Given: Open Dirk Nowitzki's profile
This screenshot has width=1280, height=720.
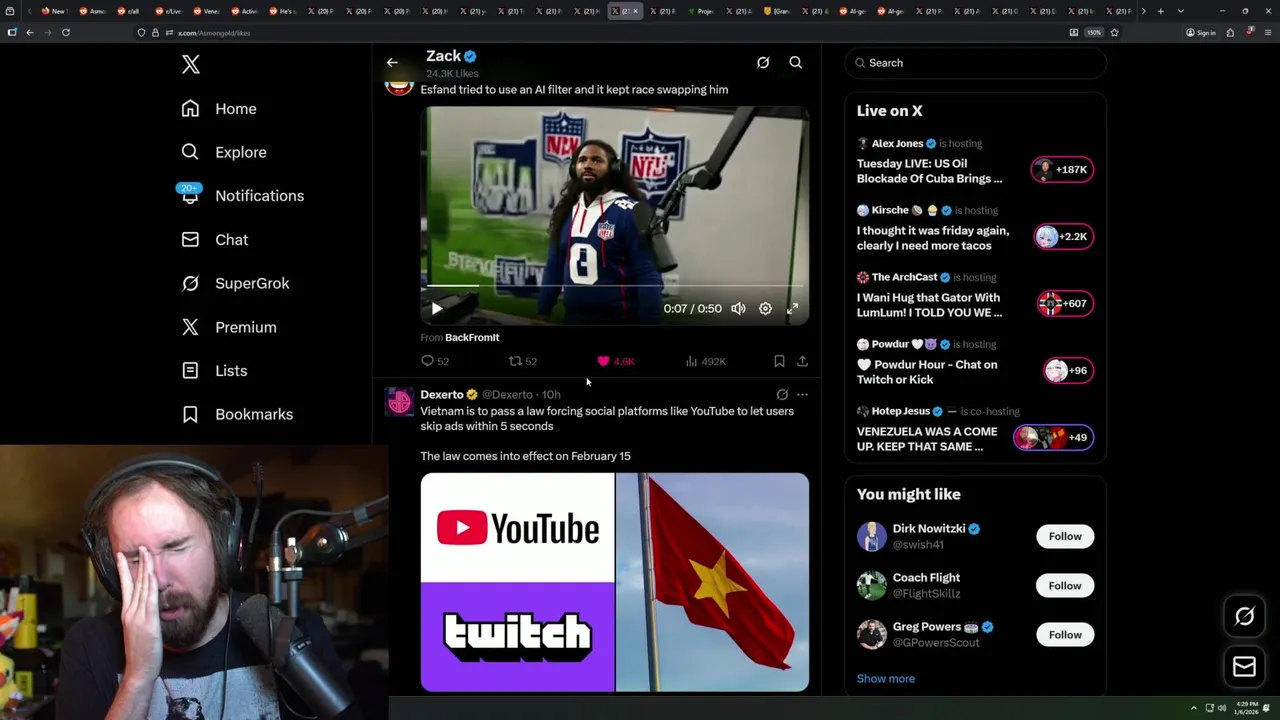Looking at the screenshot, I should [928, 529].
